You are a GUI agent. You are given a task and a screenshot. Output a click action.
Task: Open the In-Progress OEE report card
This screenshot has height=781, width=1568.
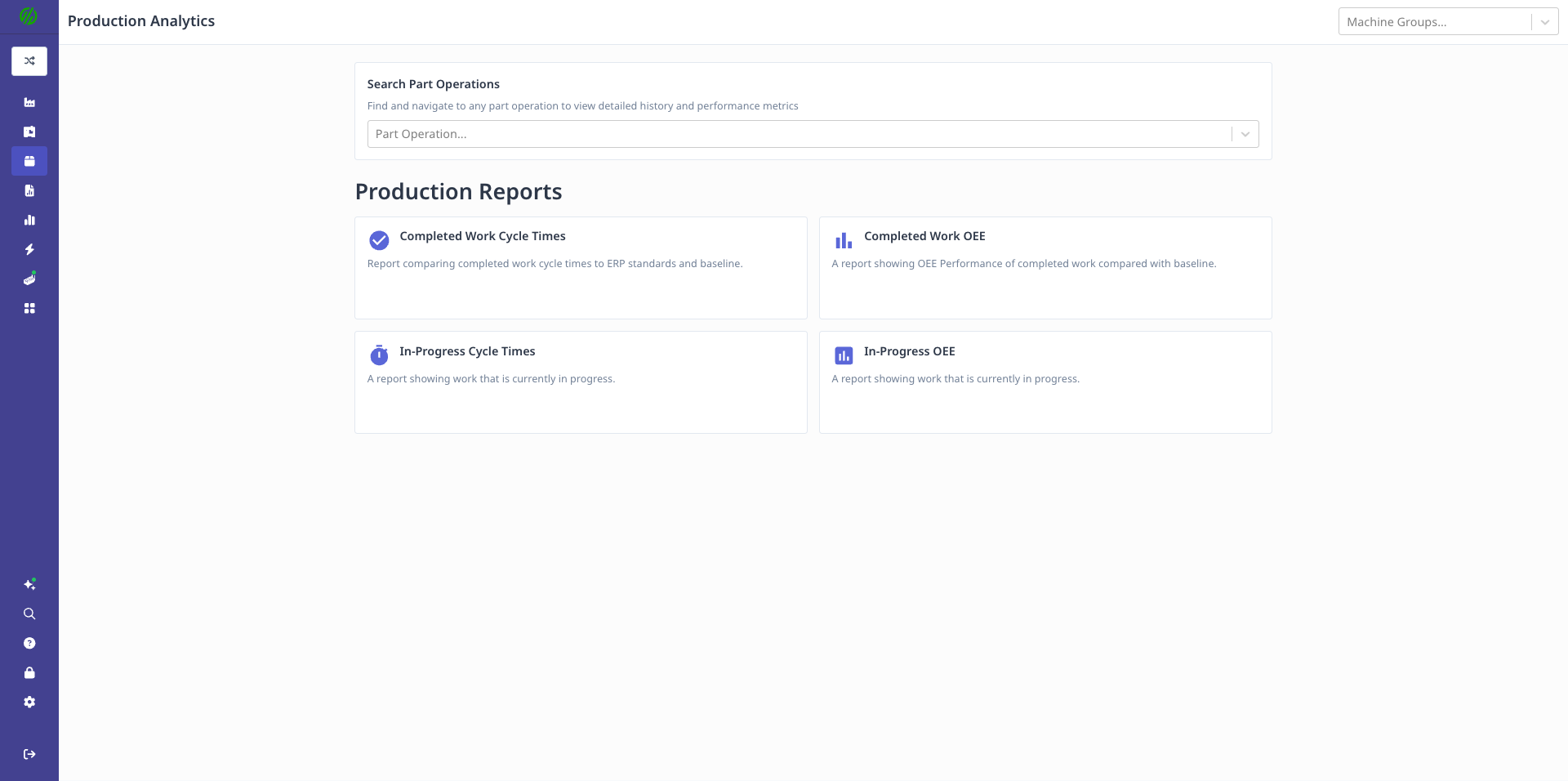[1045, 382]
